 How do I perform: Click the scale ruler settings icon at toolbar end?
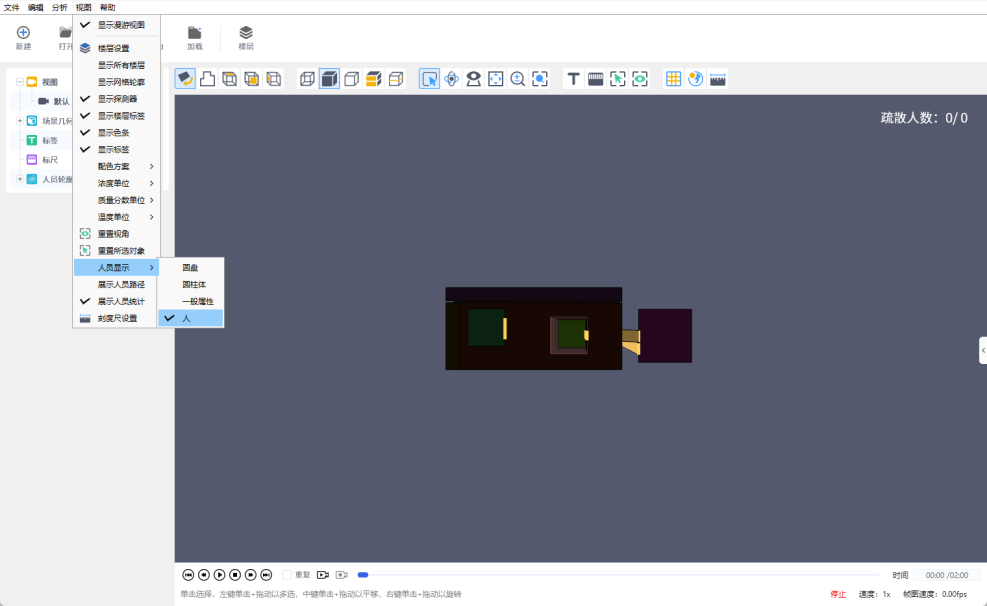click(x=718, y=79)
